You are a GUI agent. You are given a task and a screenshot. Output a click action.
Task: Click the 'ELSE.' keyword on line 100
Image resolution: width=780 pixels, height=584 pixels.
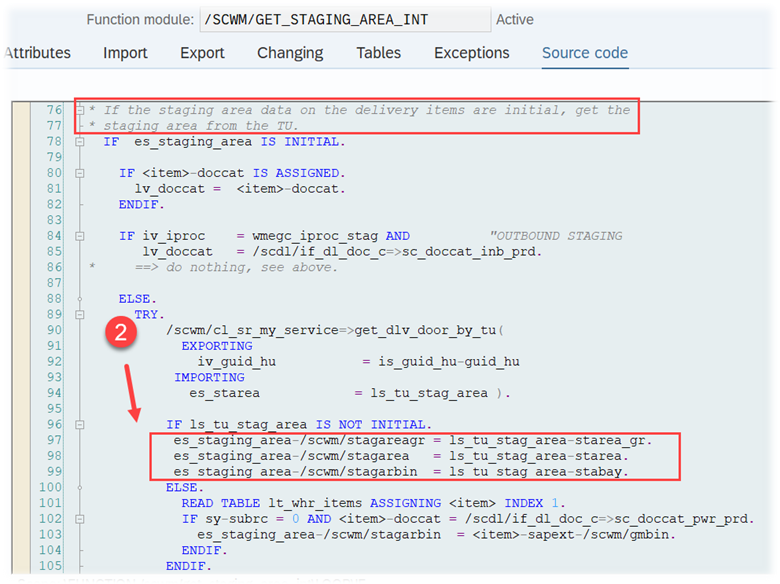[x=185, y=487]
